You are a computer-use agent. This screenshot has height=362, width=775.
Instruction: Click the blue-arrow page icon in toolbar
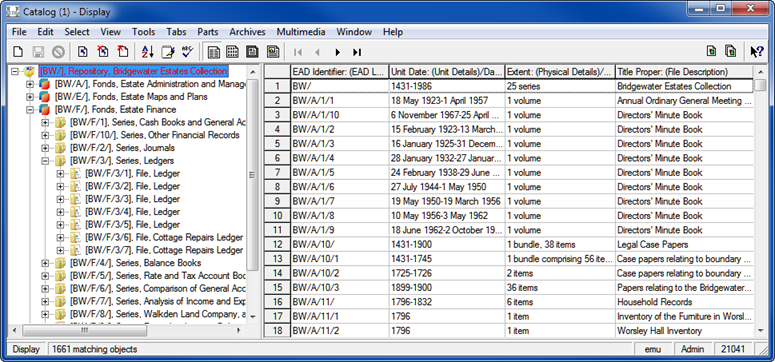[x=83, y=51]
